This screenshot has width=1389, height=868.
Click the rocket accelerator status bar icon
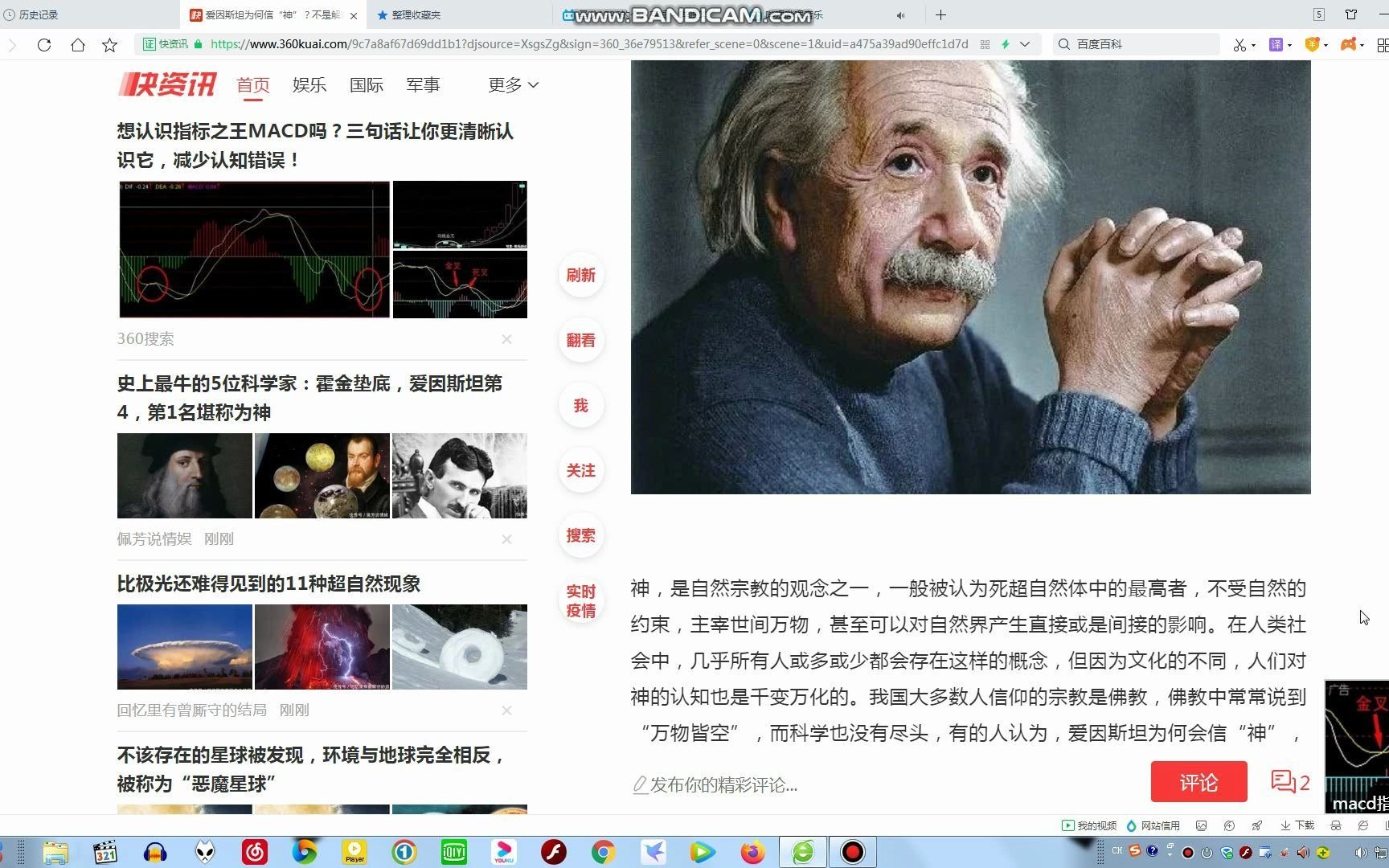[1257, 825]
